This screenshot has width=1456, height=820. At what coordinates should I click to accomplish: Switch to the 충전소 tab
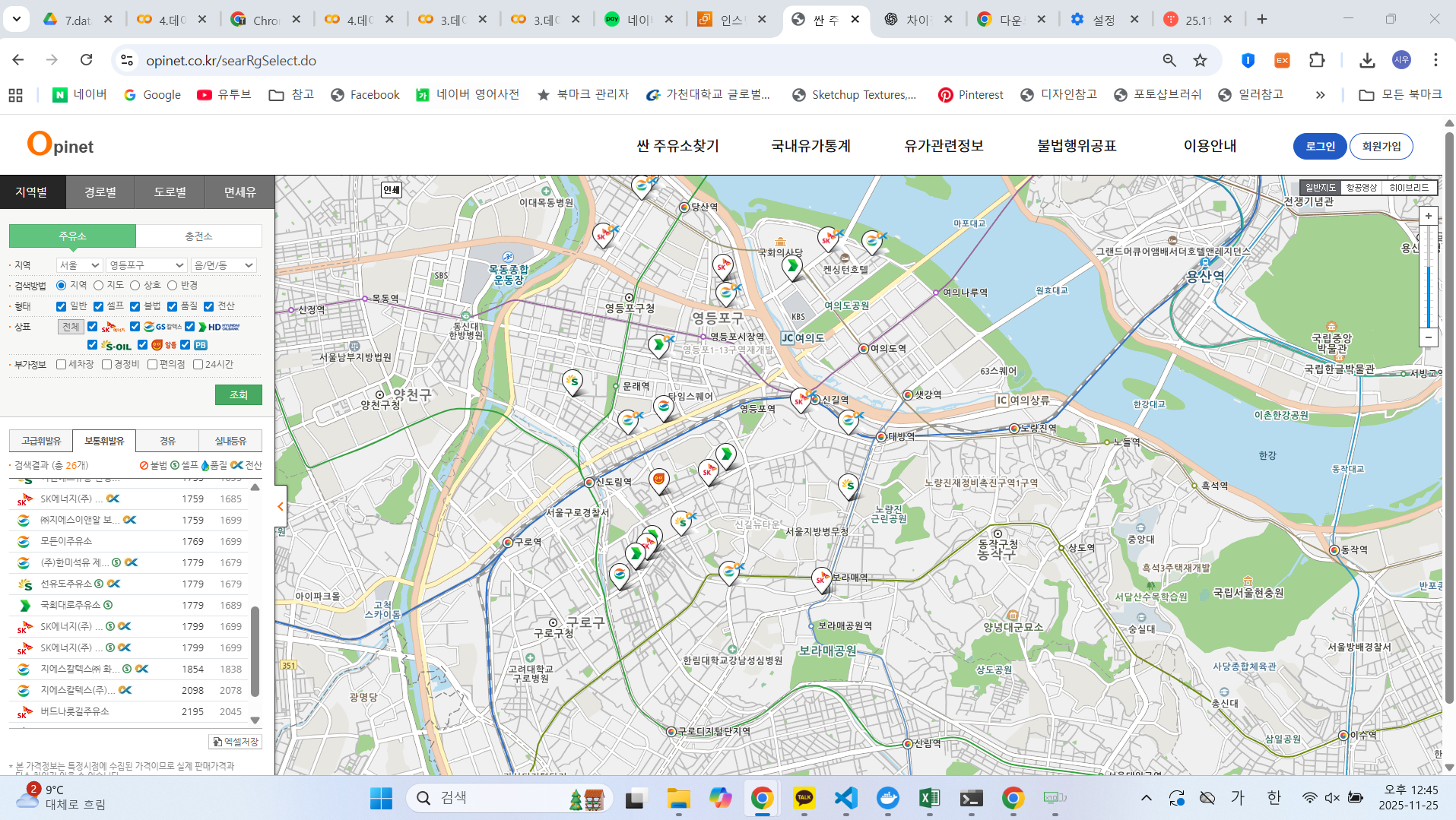pos(199,236)
